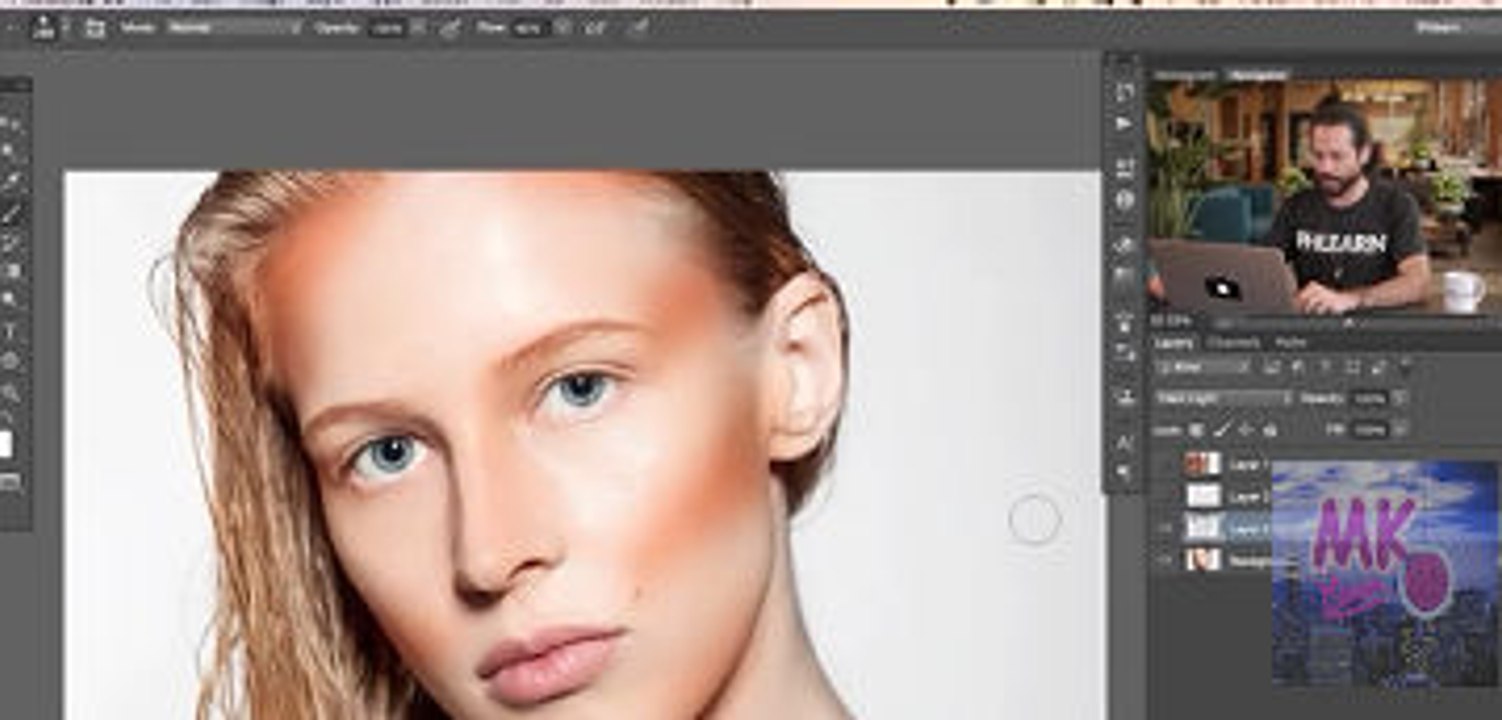This screenshot has width=1502, height=720.
Task: Select the Background layer thumbnail
Action: pos(1203,560)
